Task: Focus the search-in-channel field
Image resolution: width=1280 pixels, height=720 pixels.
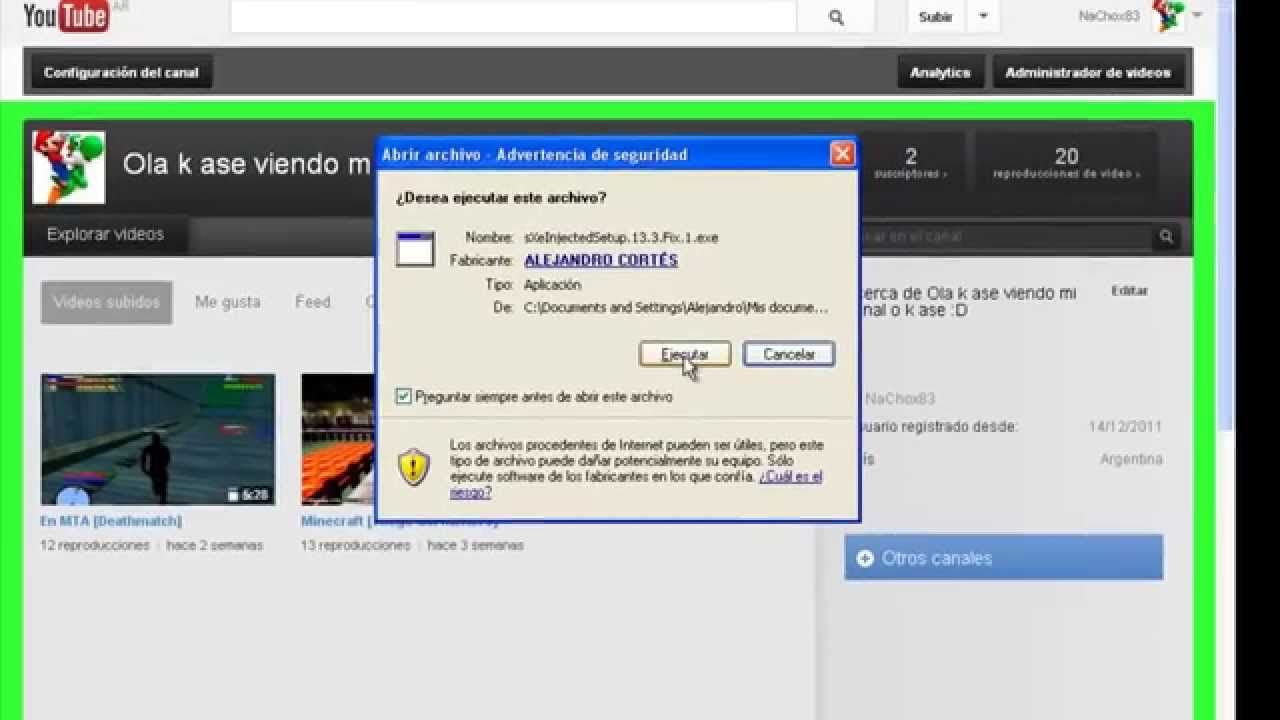Action: (1004, 237)
